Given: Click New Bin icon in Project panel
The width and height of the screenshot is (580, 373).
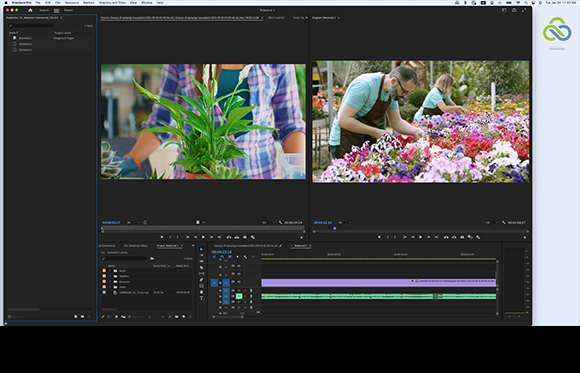Looking at the screenshot, I should (x=177, y=317).
